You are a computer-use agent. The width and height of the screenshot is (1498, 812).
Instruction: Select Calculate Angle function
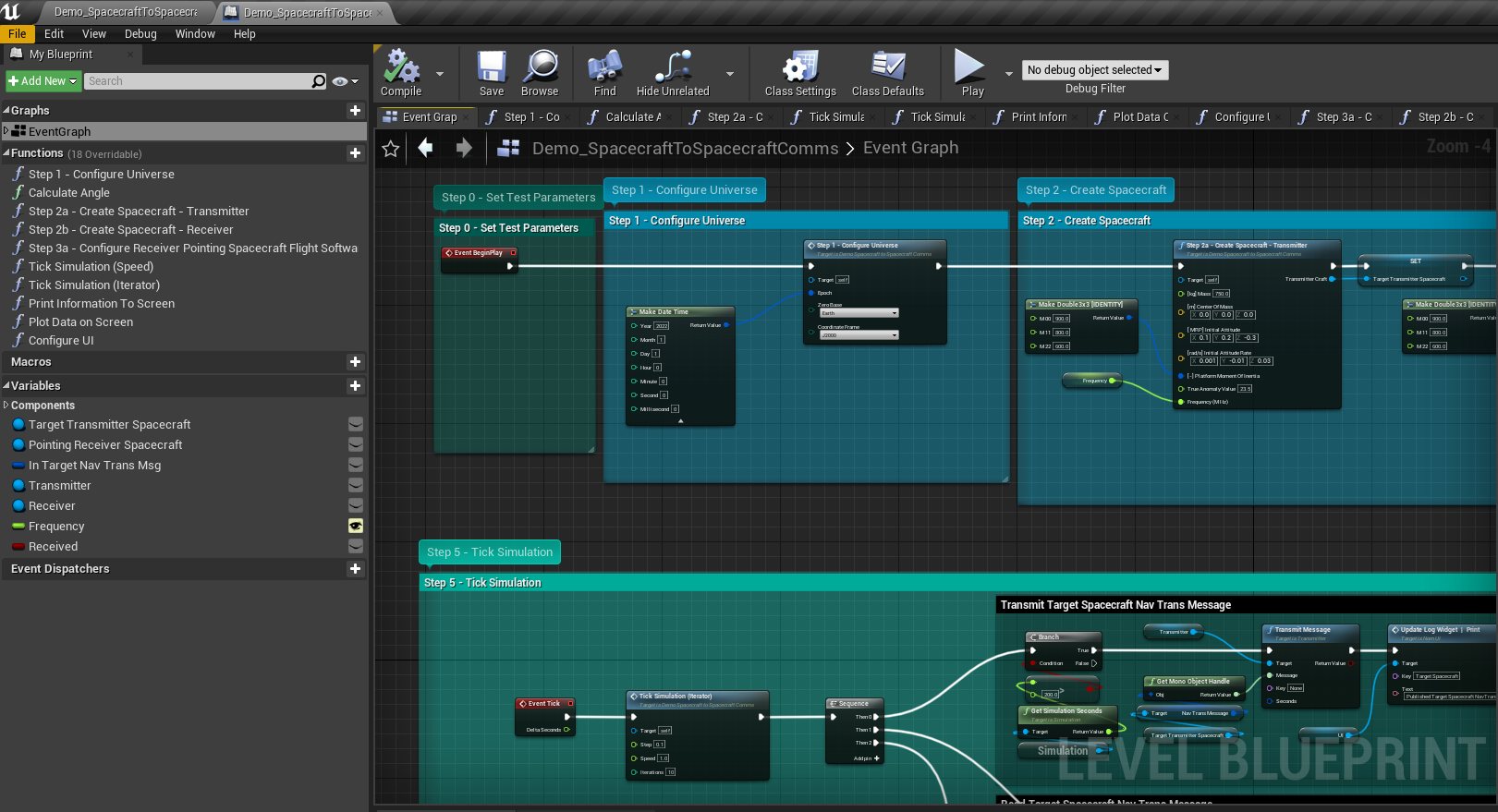(x=69, y=192)
